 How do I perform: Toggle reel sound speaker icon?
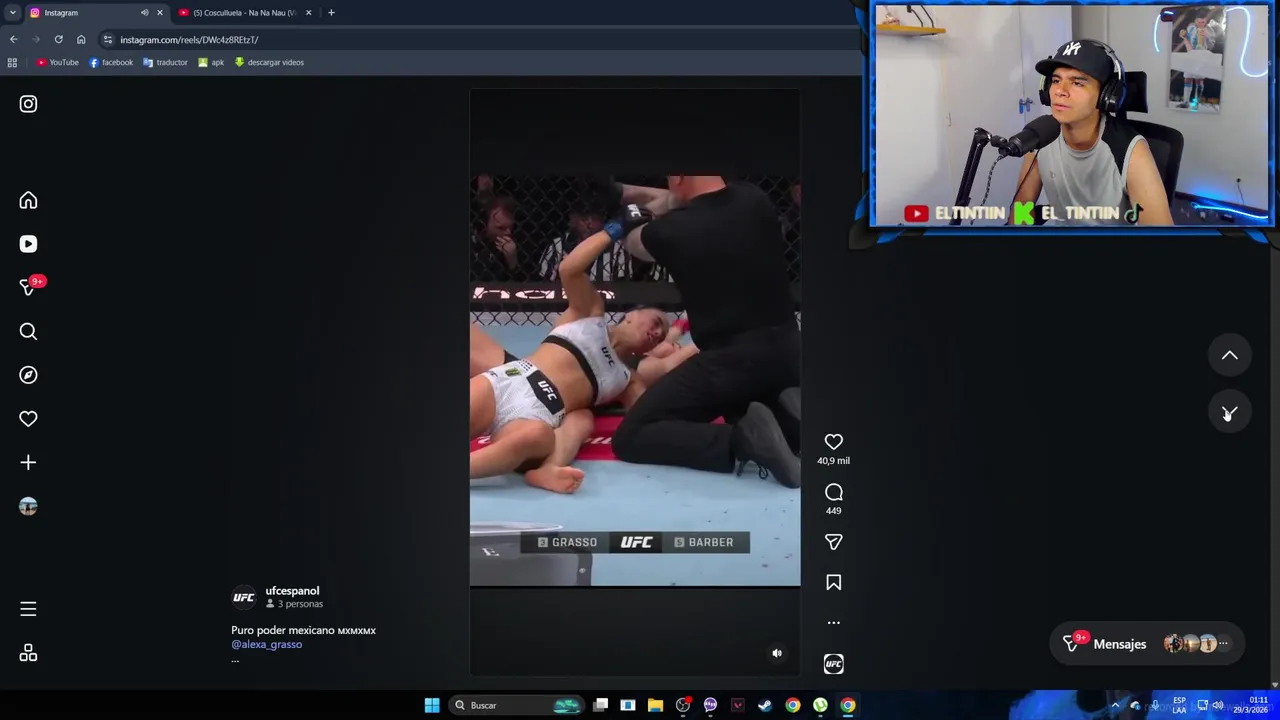[x=777, y=653]
